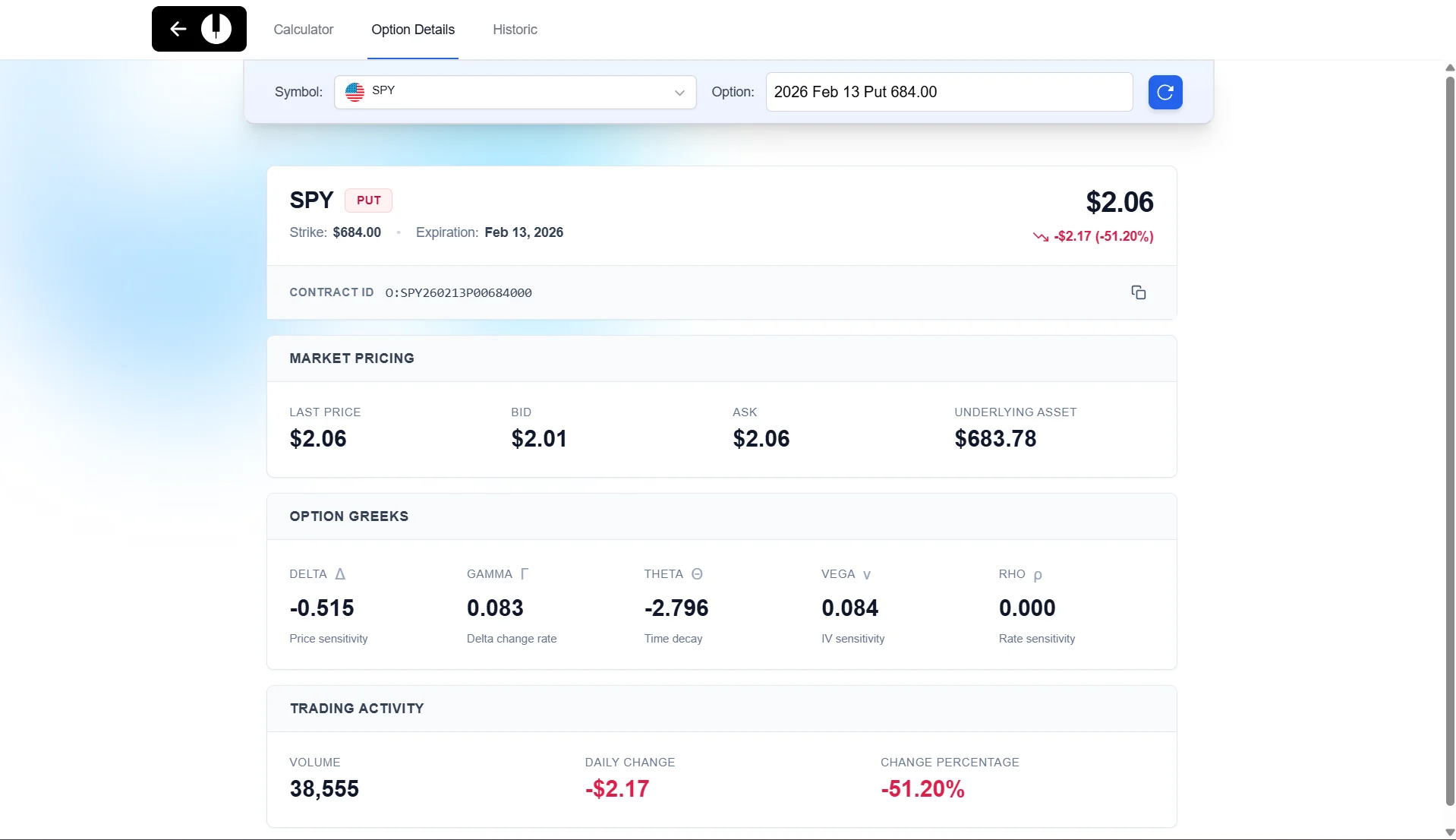The height and width of the screenshot is (840, 1456).
Task: Click the 'Delta change rate' caption
Action: point(512,639)
